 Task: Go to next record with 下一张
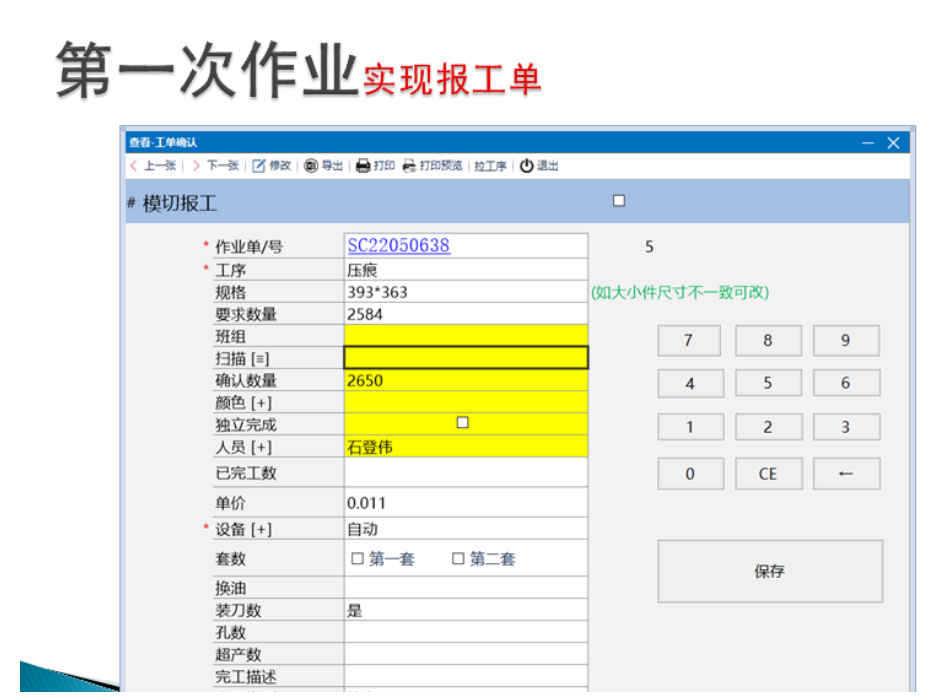coord(196,166)
